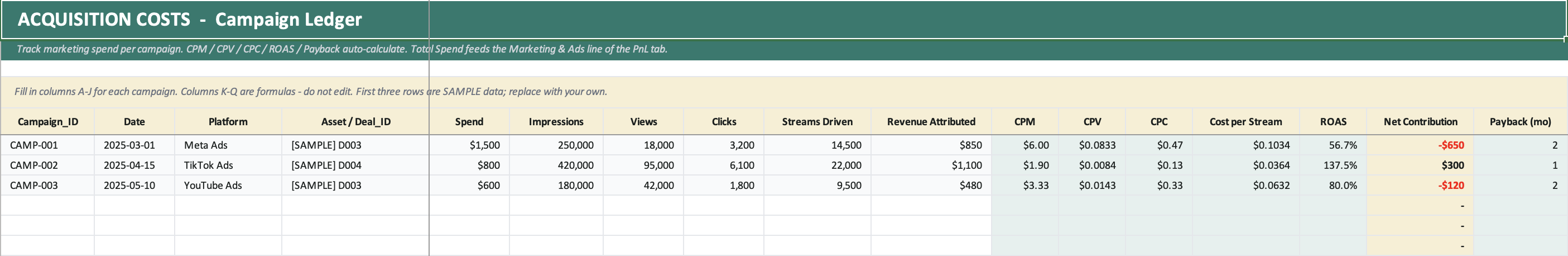Click the CPM column header
Viewport: 1568px width, 256px height.
click(1025, 122)
